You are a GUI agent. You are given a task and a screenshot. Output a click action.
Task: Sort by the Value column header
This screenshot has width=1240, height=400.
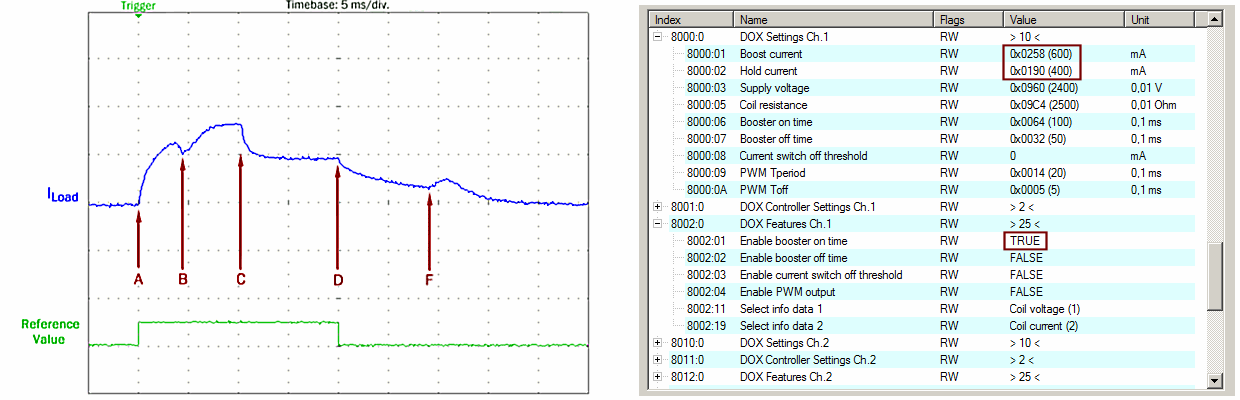[x=1064, y=20]
